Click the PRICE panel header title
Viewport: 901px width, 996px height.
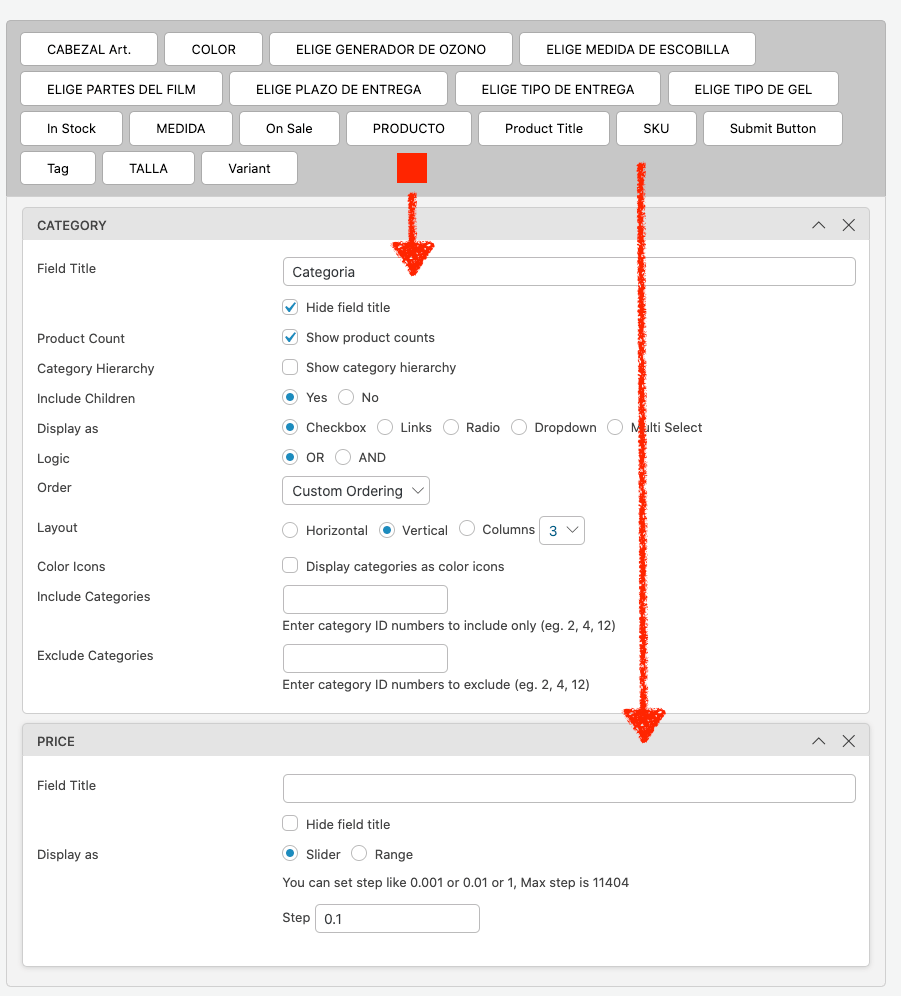click(56, 741)
